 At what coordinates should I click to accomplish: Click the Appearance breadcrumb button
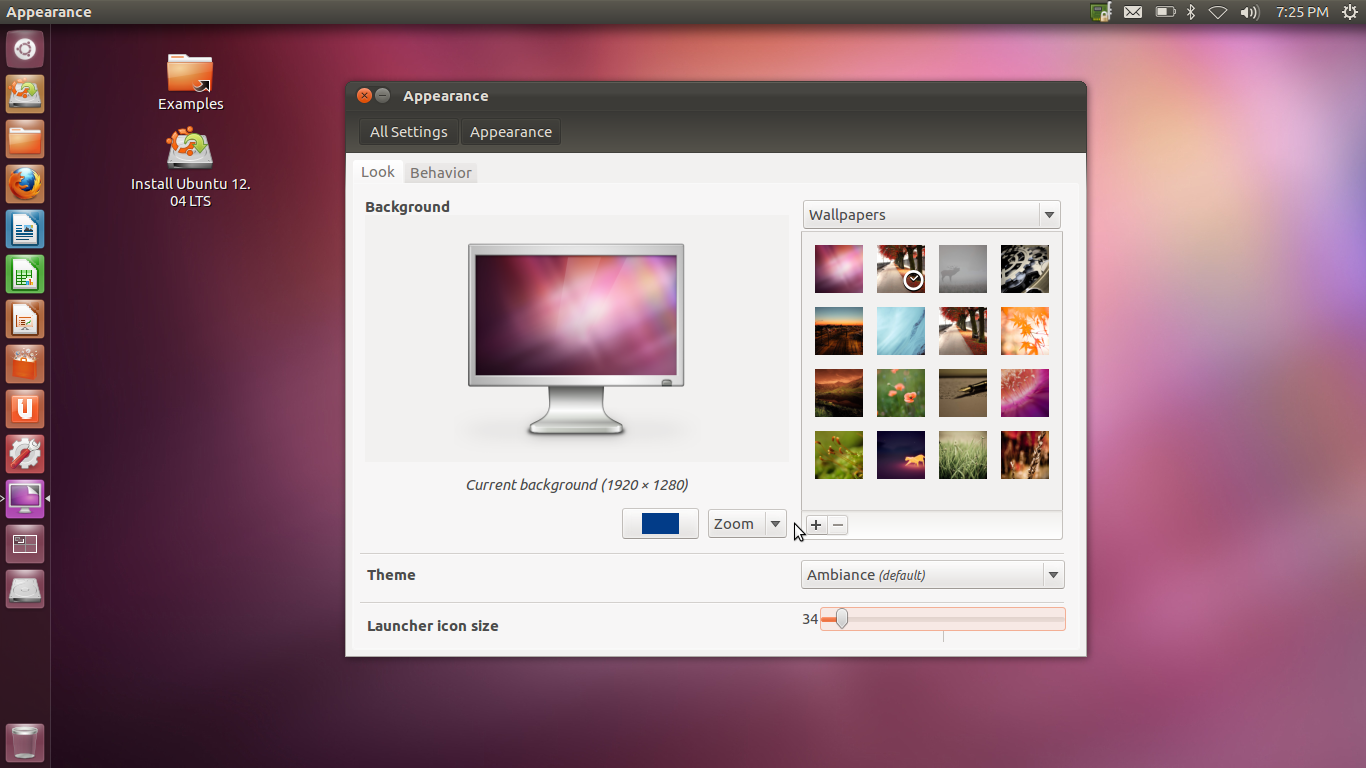coord(511,132)
